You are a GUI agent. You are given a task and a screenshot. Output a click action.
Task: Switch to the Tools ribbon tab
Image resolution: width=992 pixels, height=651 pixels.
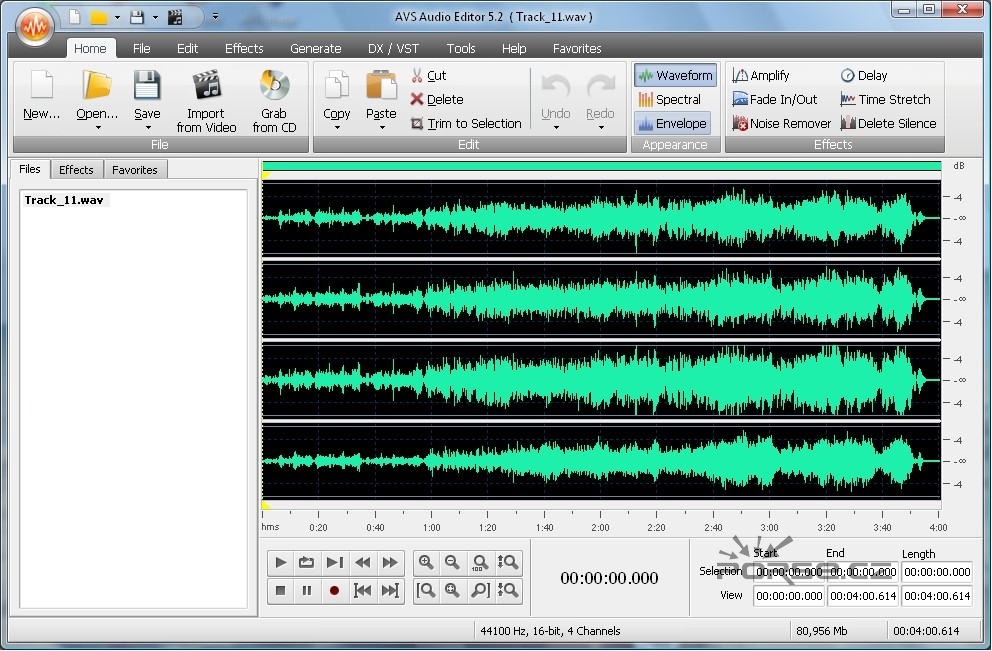461,48
